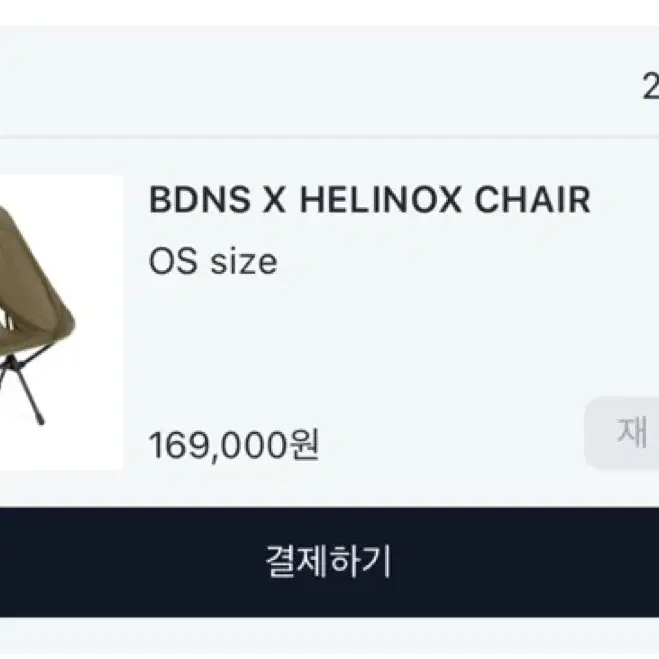
Task: Select the greyed-out 재 button
Action: (622, 433)
